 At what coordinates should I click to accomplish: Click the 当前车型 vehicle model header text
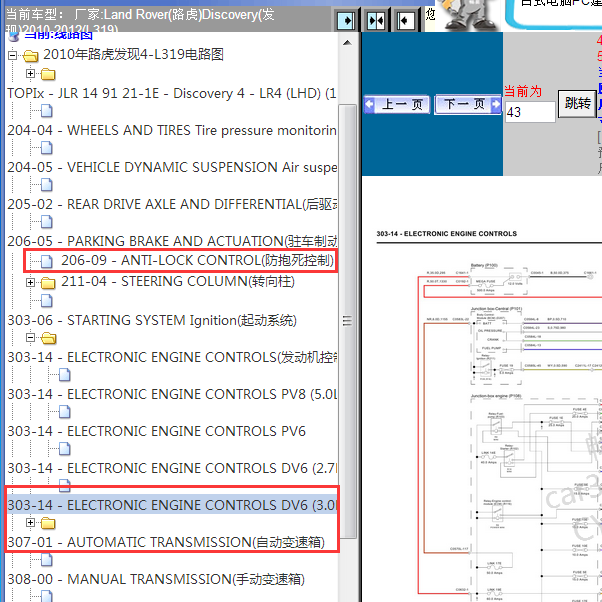pyautogui.click(x=141, y=19)
